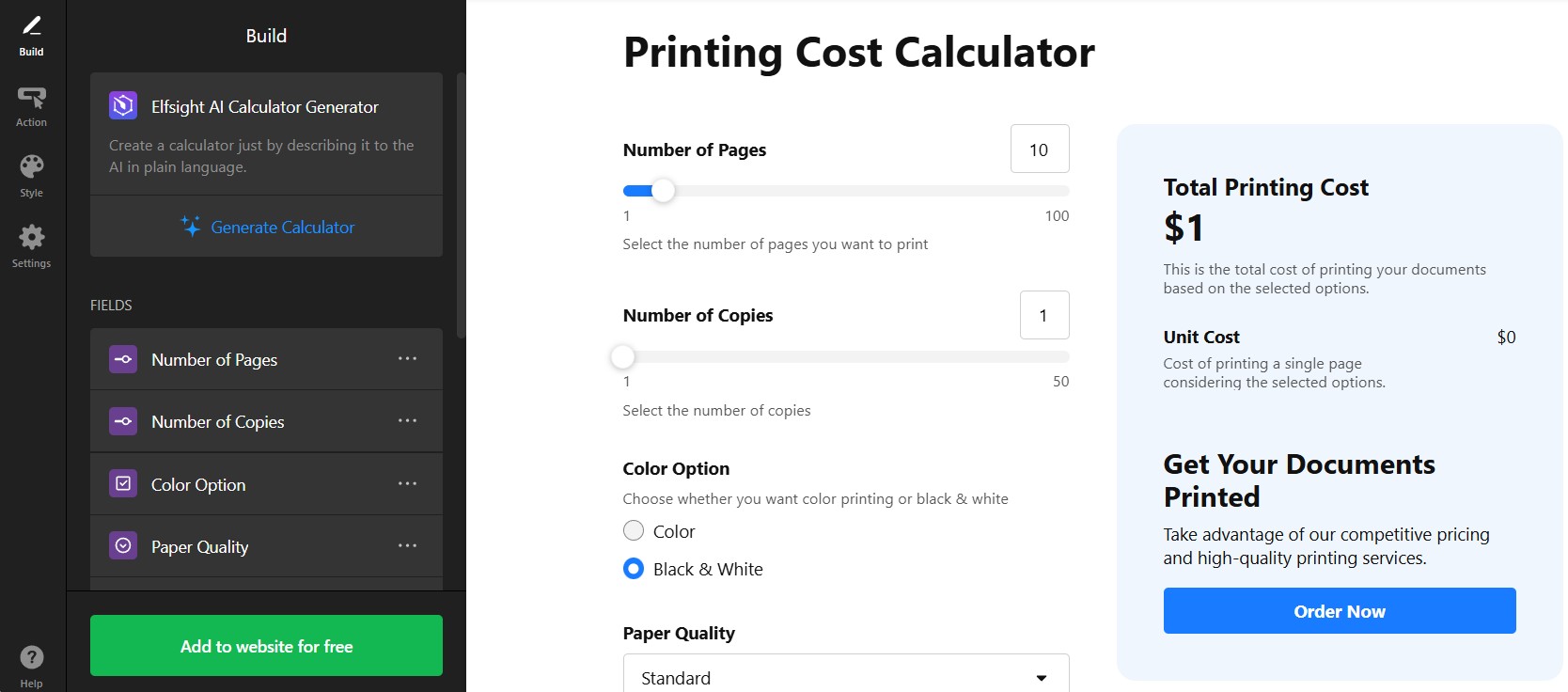Screen dimensions: 1568x692
Task: Click the Order Now button
Action: click(1340, 611)
